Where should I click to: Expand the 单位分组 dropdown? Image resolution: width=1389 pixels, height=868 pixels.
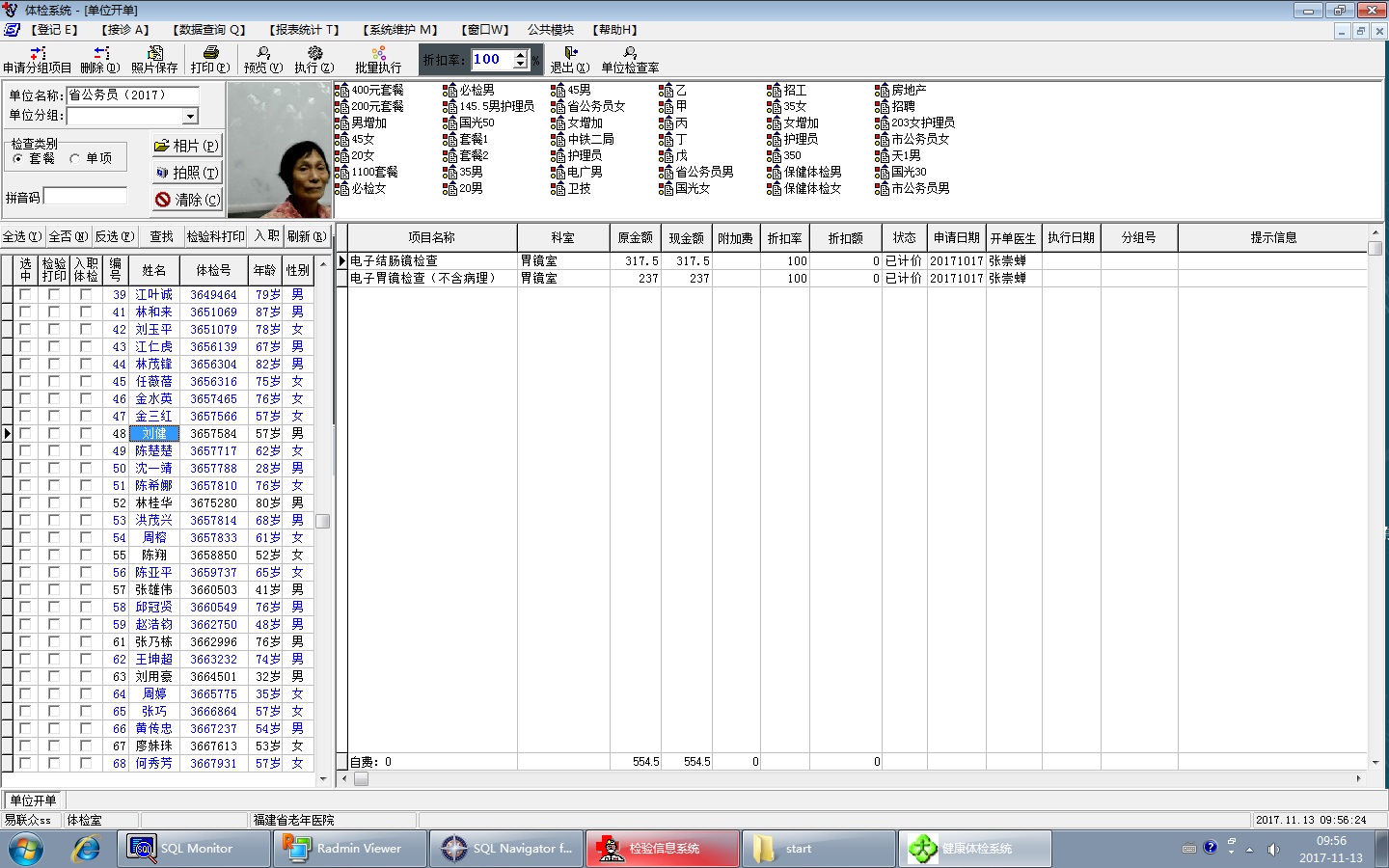pyautogui.click(x=190, y=117)
